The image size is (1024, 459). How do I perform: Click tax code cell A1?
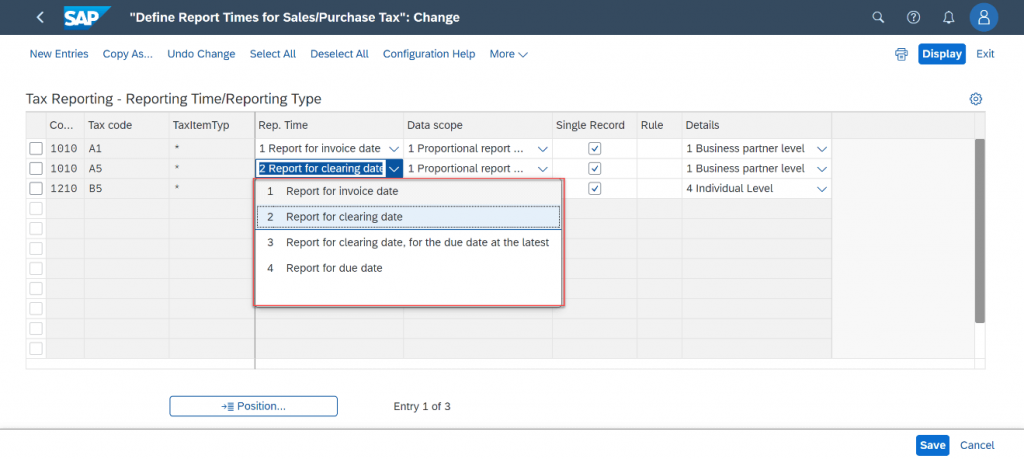[x=126, y=149]
